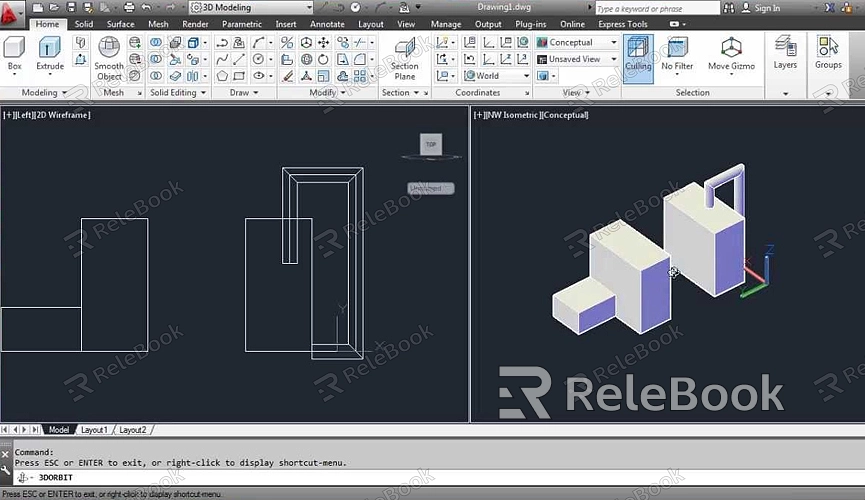The height and width of the screenshot is (500, 865).
Task: Switch to the Surface ribbon tab
Action: point(120,24)
